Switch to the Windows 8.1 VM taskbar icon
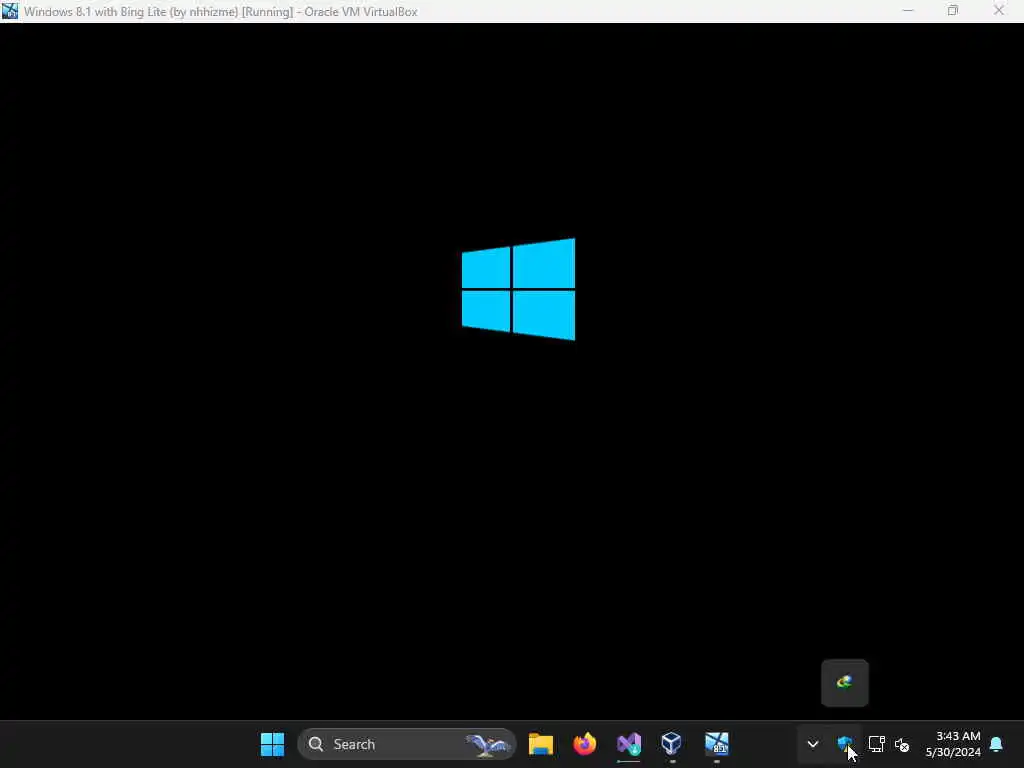This screenshot has height=768, width=1024. [x=716, y=744]
